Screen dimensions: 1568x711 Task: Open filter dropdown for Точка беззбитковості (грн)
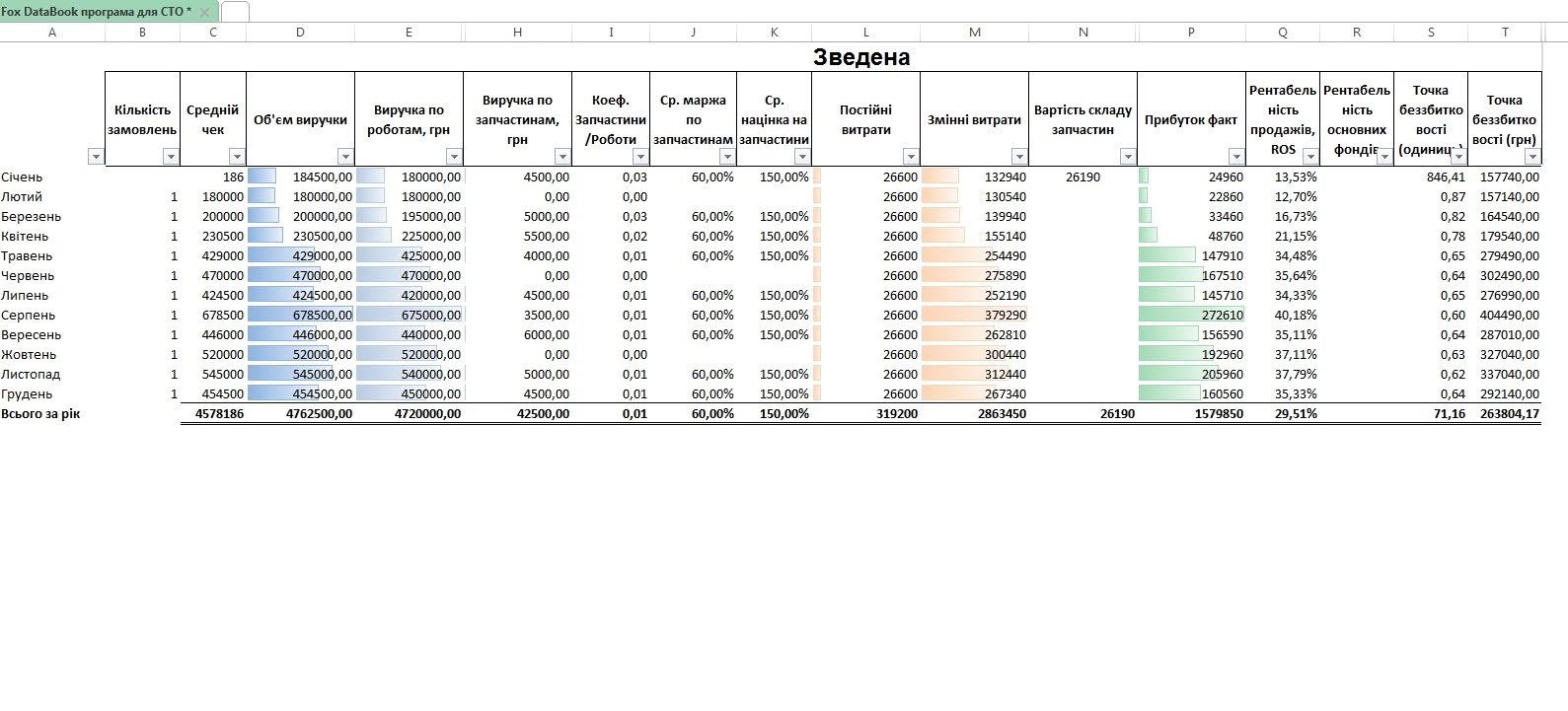tap(1532, 157)
